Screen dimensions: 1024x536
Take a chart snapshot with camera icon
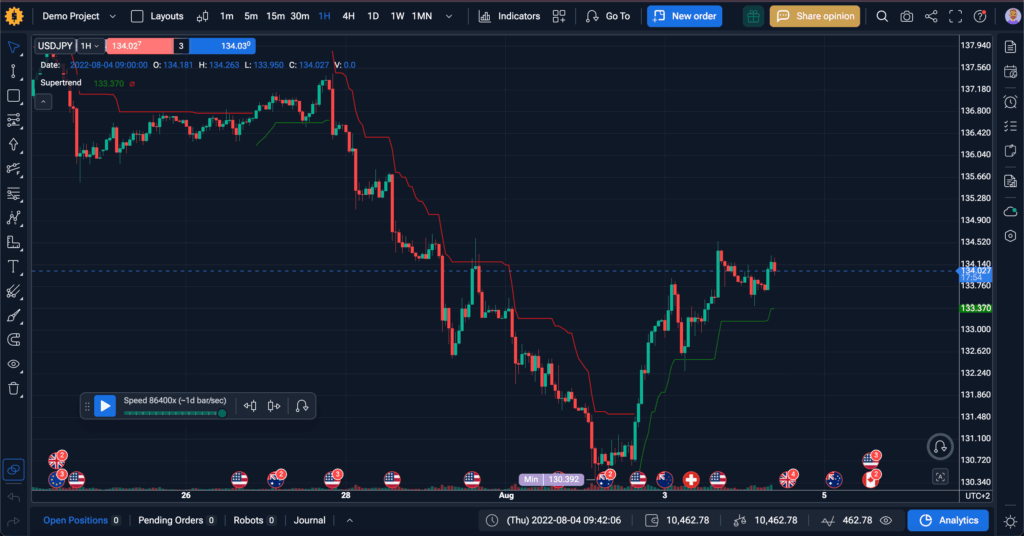click(x=906, y=16)
